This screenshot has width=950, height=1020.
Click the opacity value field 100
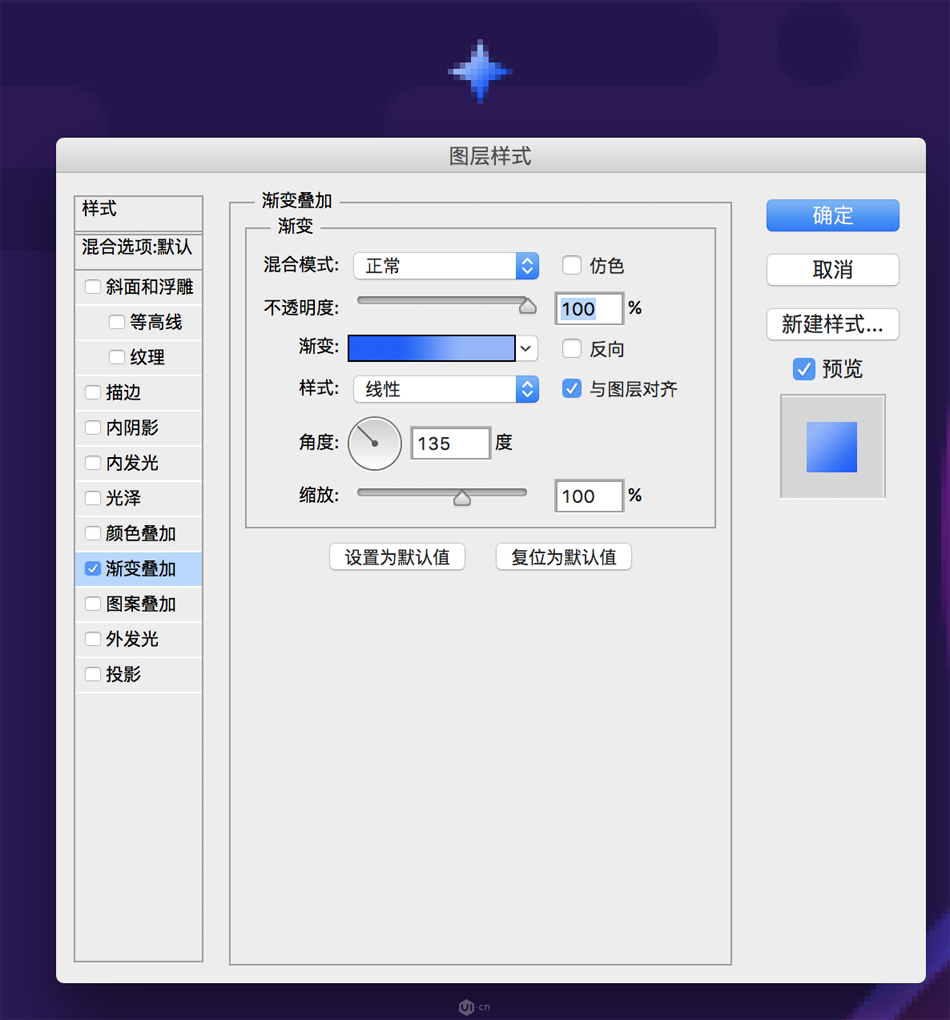tap(590, 309)
